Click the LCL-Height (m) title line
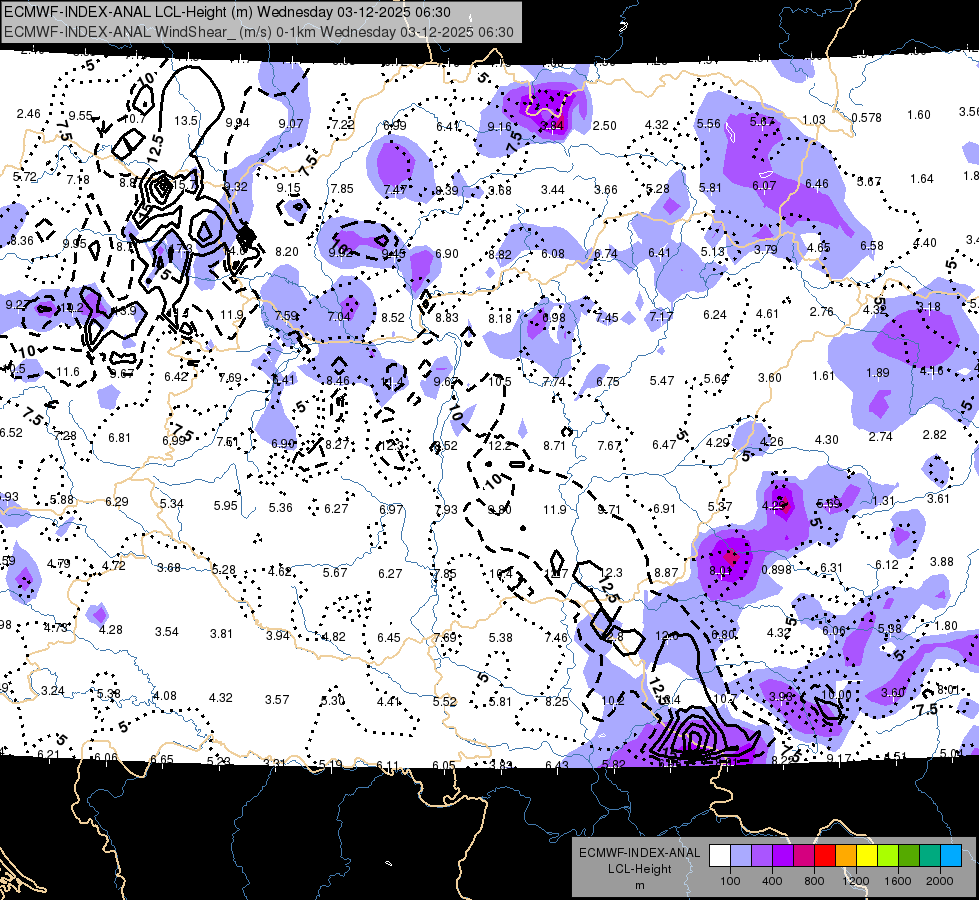This screenshot has width=979, height=900. pos(227,12)
